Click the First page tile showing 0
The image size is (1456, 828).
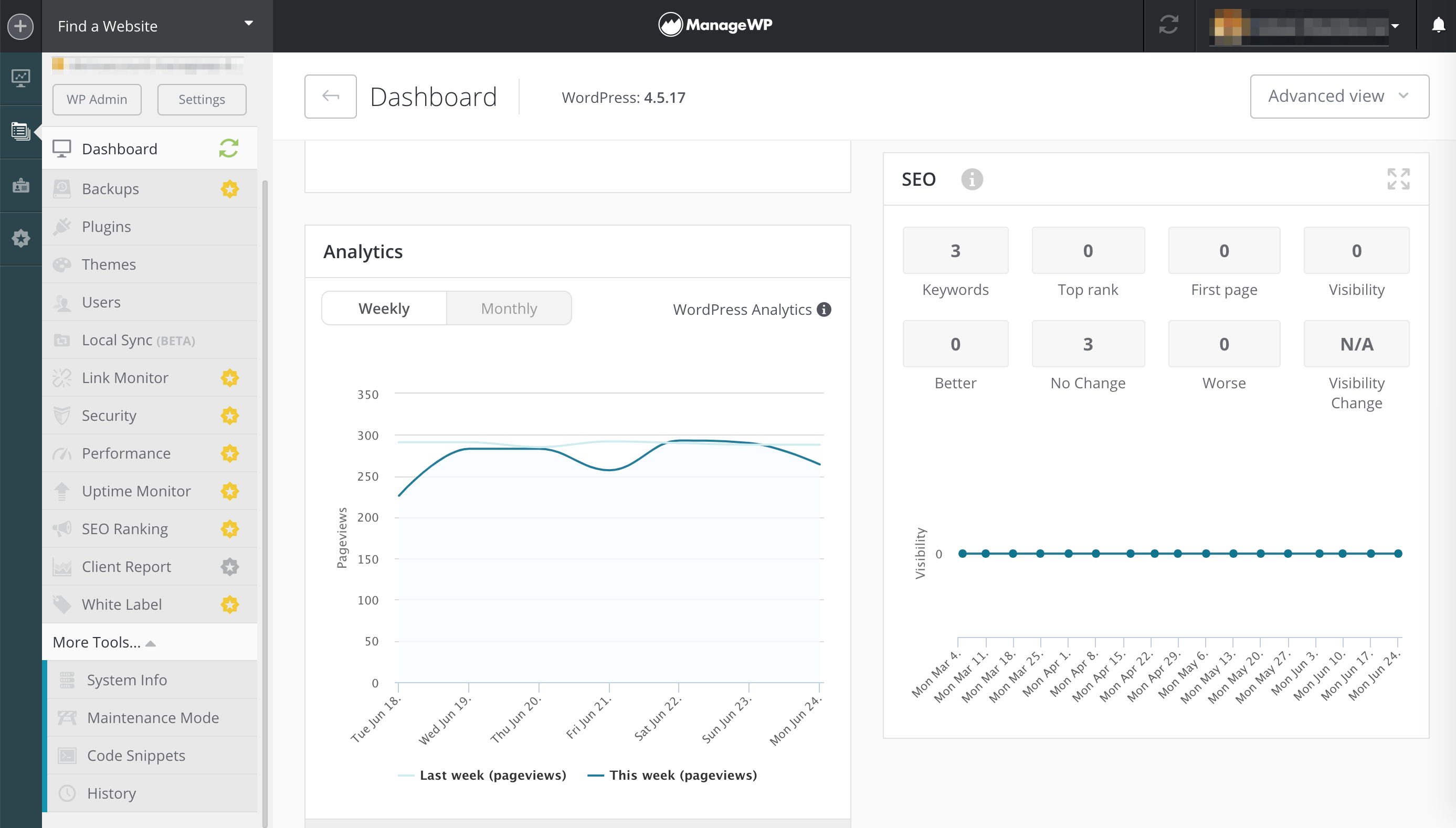[1224, 251]
